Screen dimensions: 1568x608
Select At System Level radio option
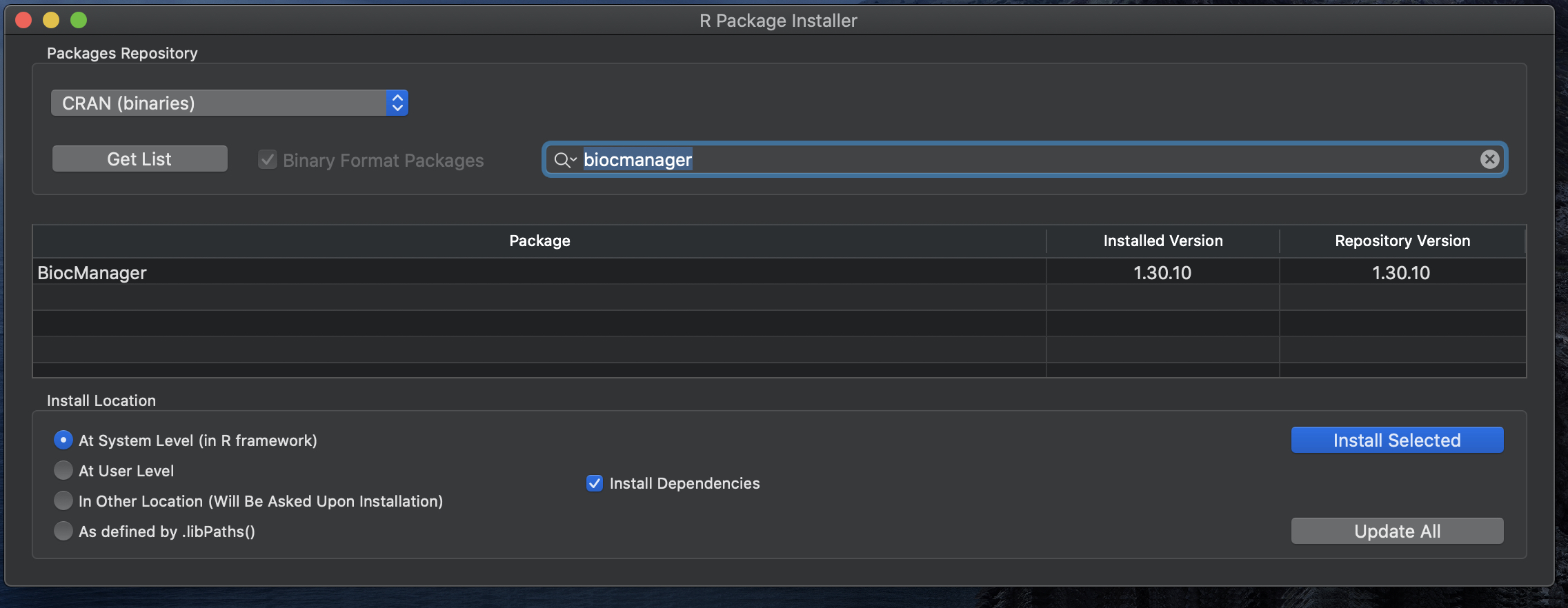tap(63, 440)
